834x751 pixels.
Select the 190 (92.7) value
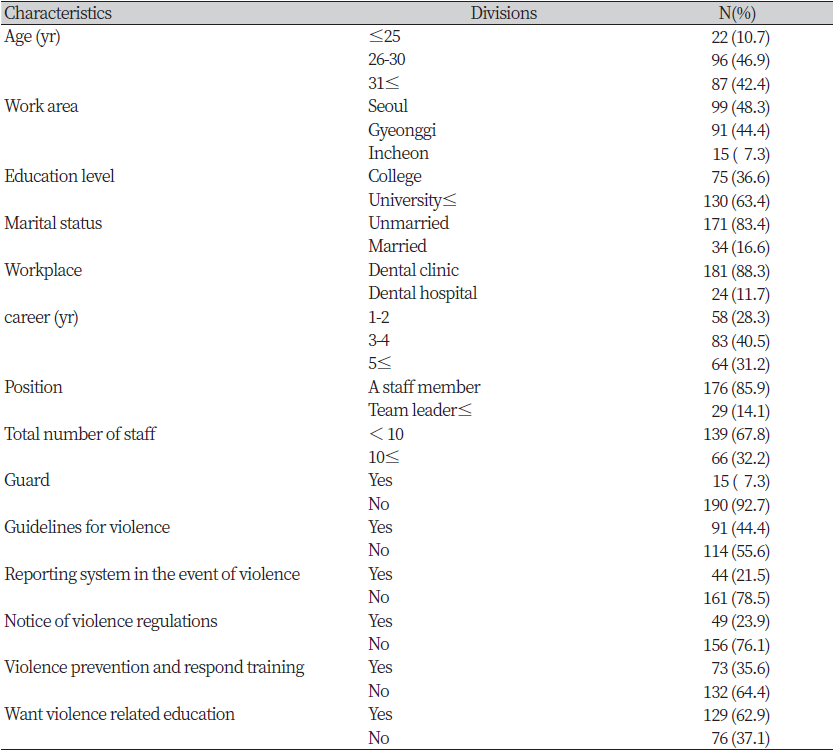coord(736,504)
